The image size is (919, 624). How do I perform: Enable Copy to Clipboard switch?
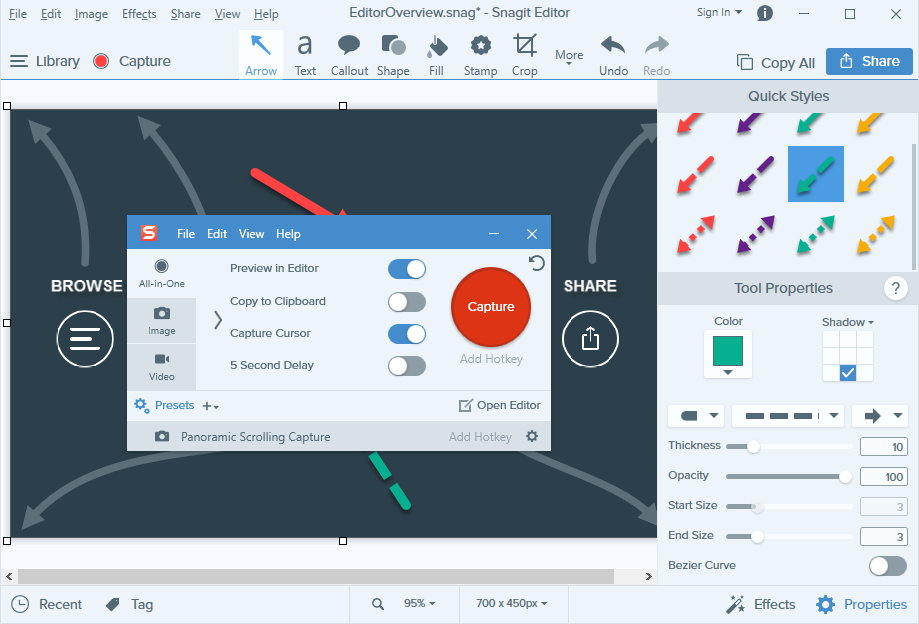click(407, 302)
